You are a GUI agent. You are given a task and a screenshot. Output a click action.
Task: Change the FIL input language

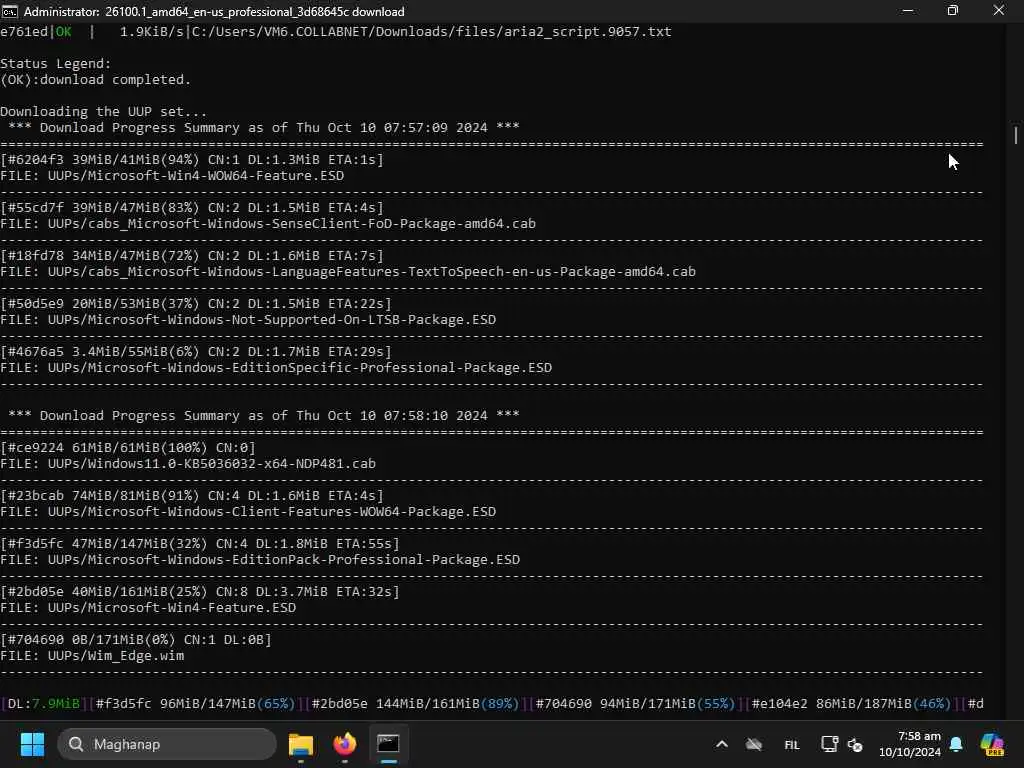point(792,744)
